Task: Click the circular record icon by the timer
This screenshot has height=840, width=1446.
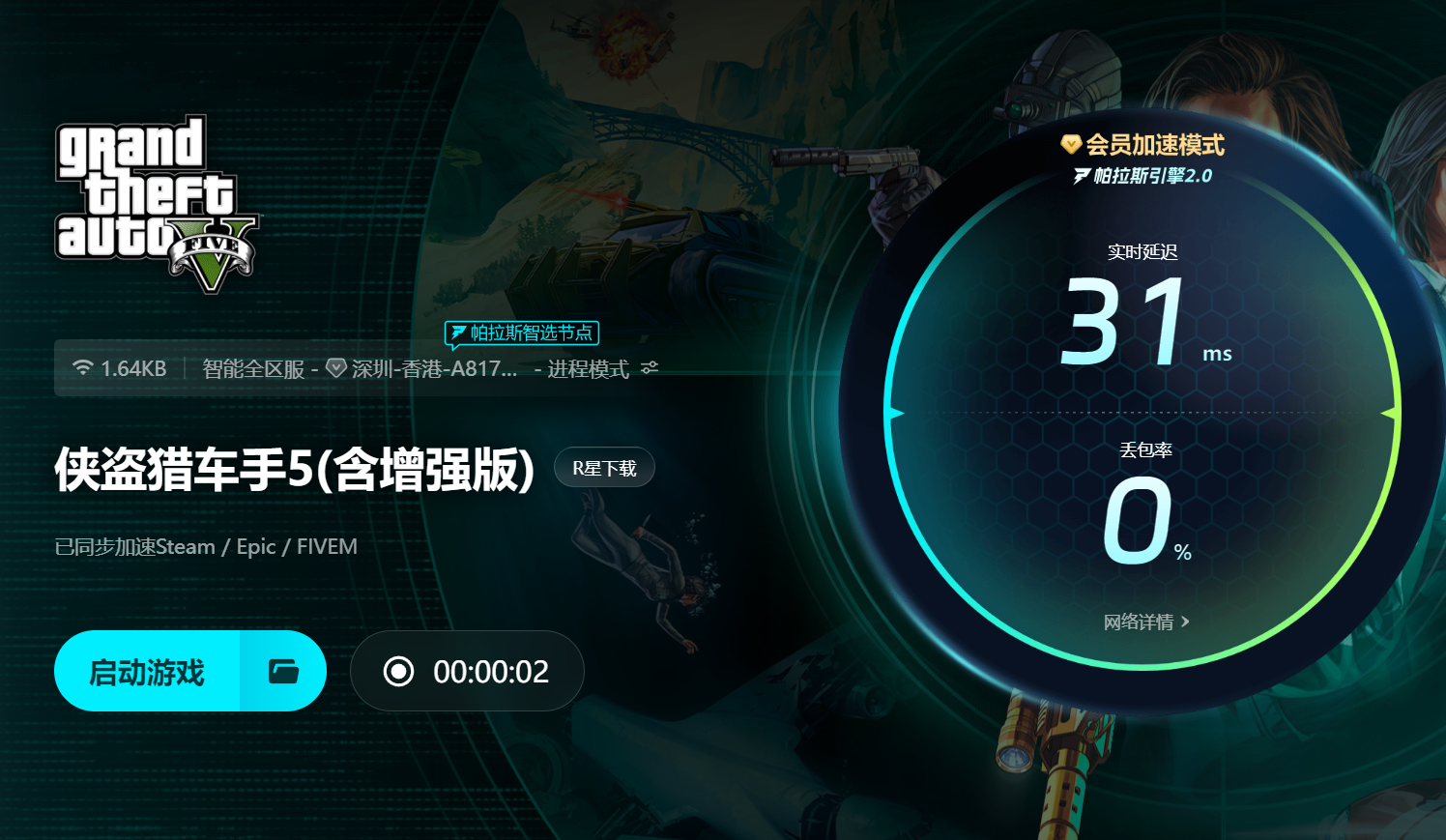Action: point(398,671)
